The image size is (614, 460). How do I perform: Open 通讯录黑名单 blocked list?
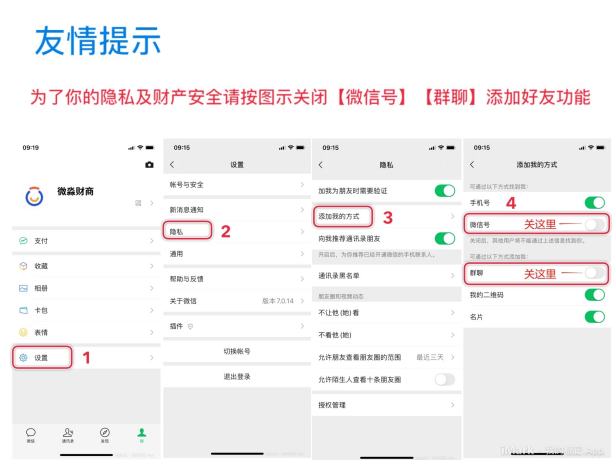tap(386, 276)
